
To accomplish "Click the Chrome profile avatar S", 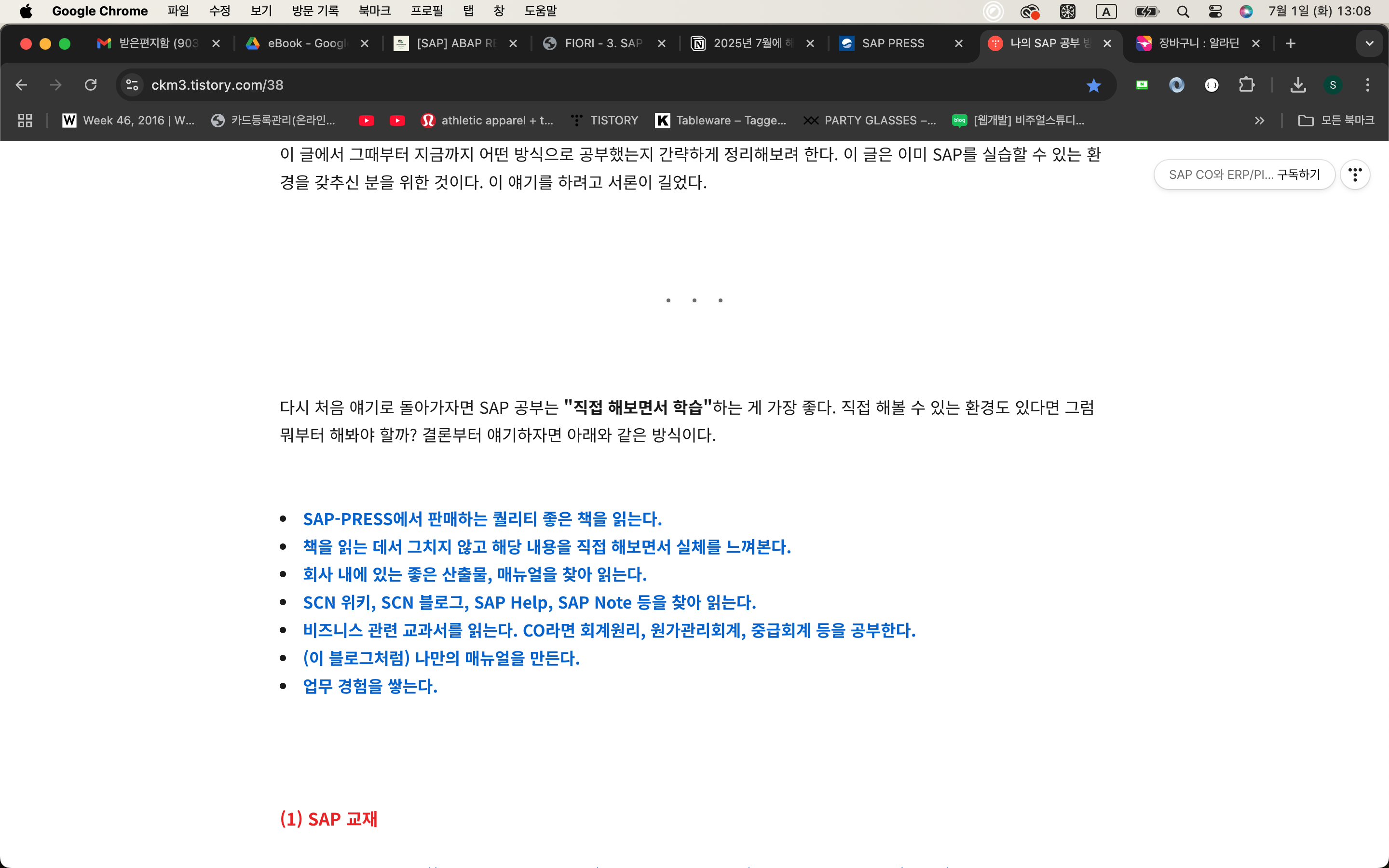I will (x=1333, y=85).
